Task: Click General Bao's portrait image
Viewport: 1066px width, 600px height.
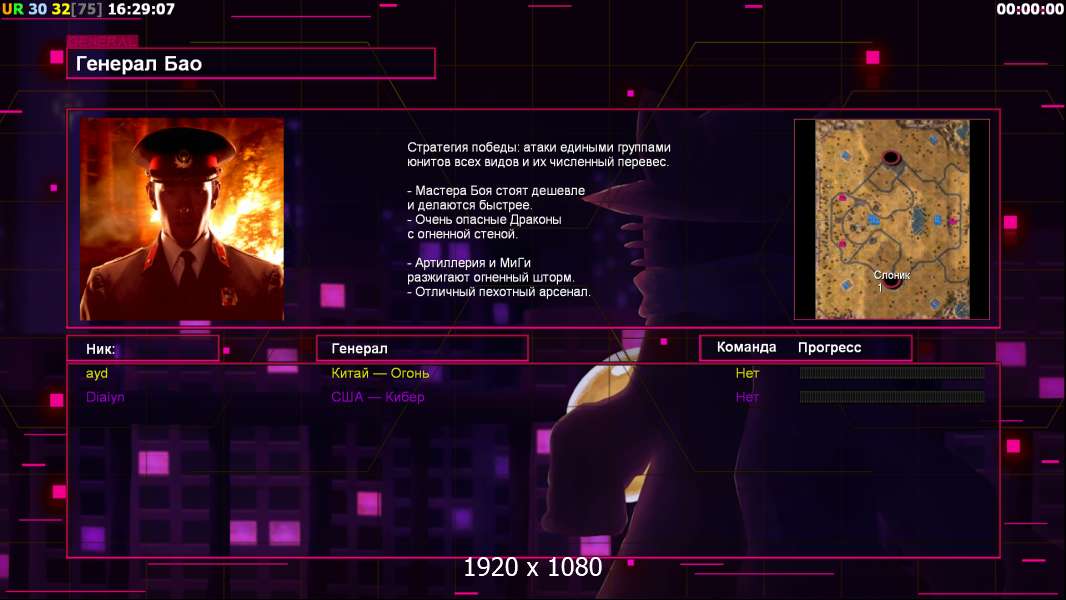Action: pos(182,219)
